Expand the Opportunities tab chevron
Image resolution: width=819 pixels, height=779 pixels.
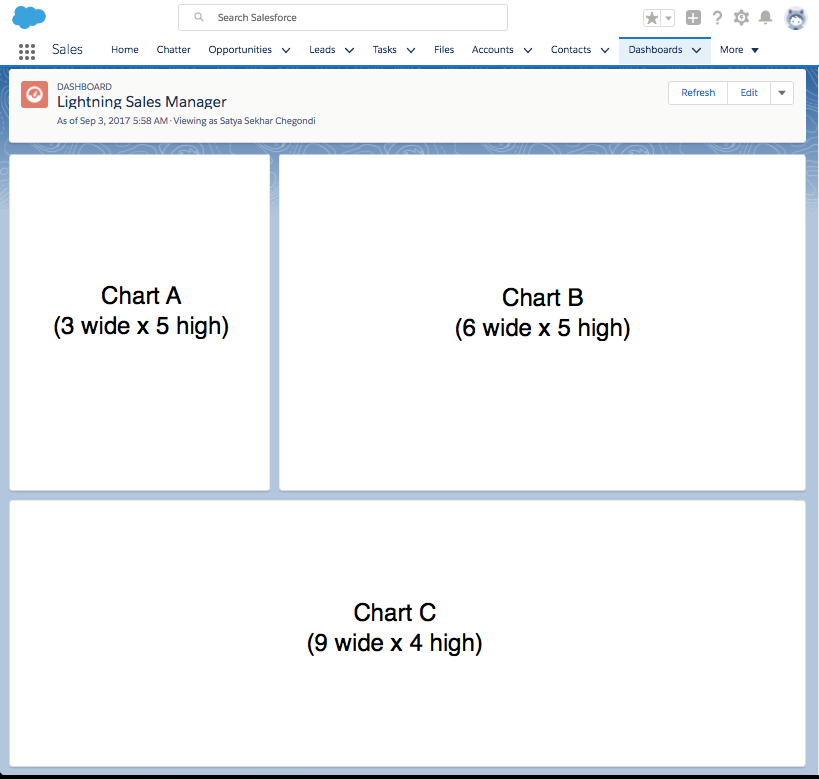click(x=286, y=50)
